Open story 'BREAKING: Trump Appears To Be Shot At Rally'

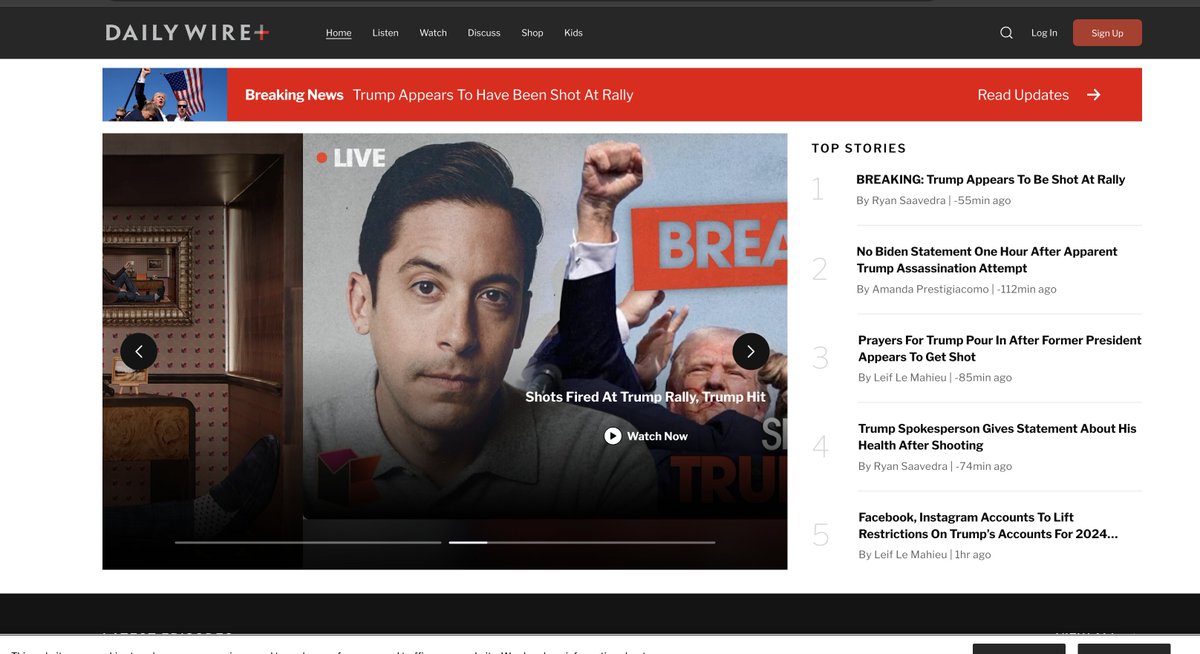coord(991,180)
